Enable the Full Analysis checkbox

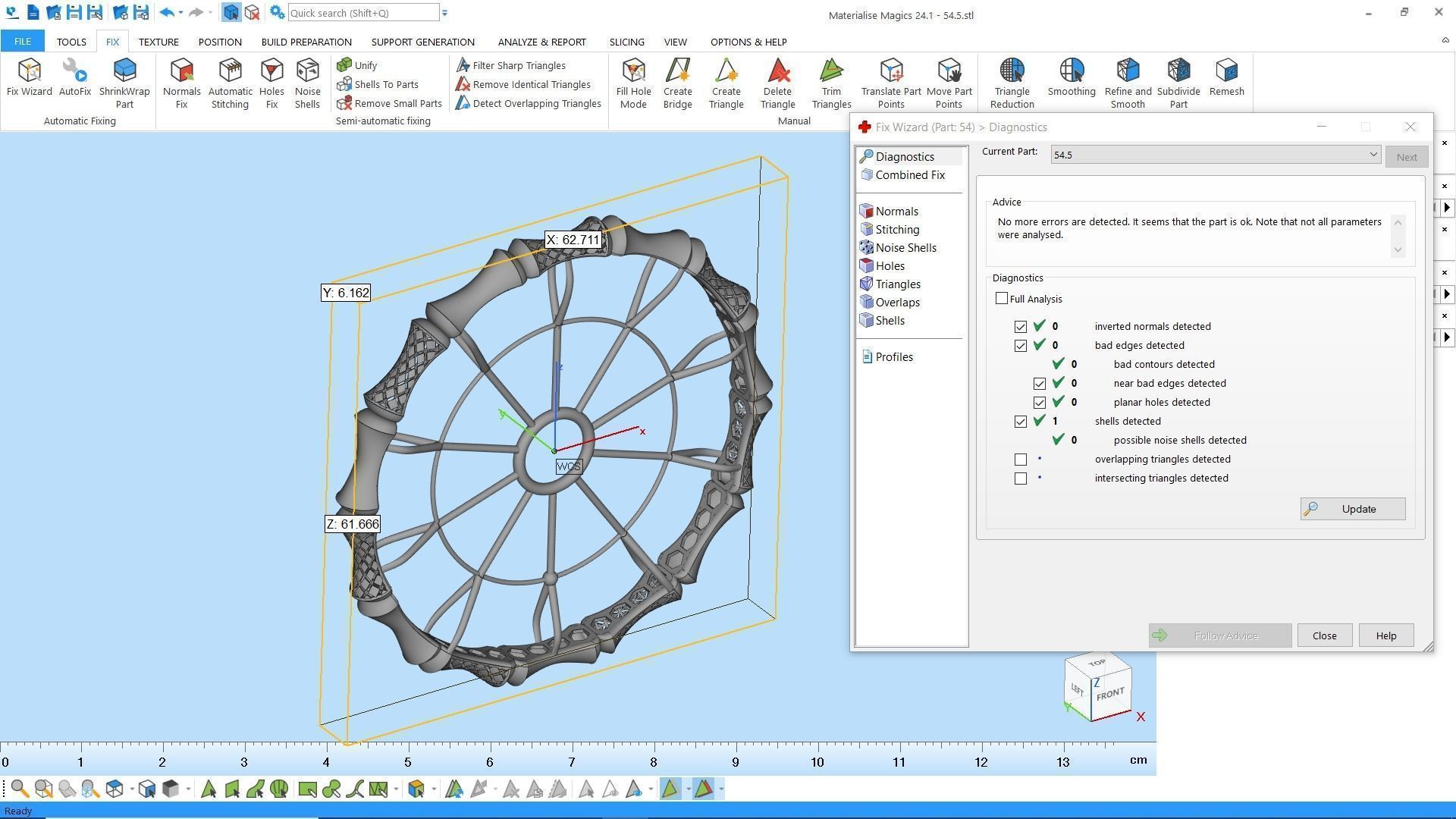click(x=1002, y=299)
